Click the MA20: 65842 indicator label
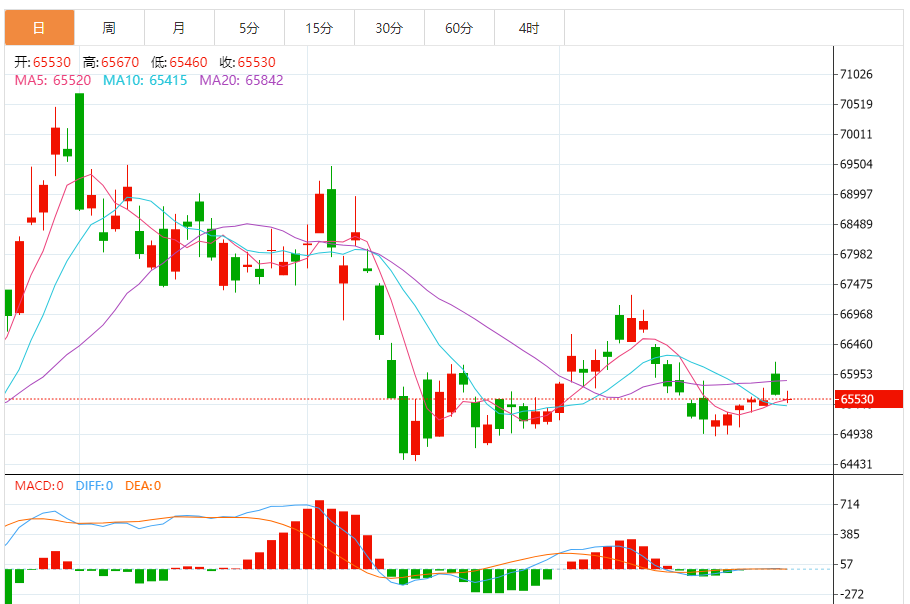The height and width of the screenshot is (604, 910). coord(241,80)
